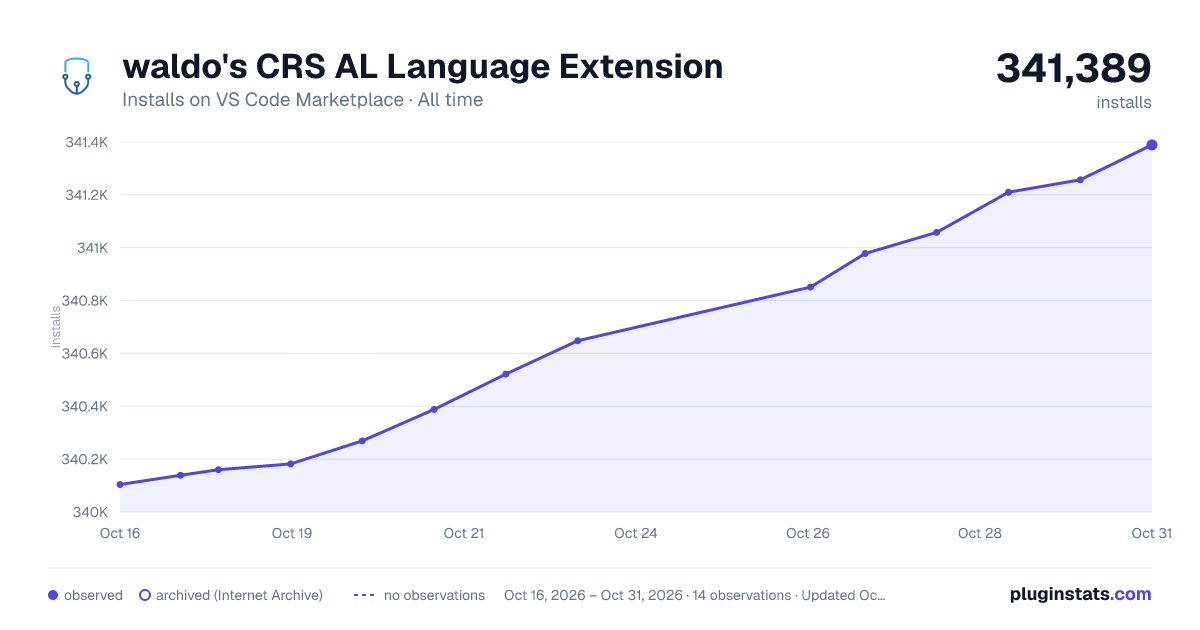Click the large final data point on Oct 31
Viewport: 1200px width, 630px height.
1152,145
